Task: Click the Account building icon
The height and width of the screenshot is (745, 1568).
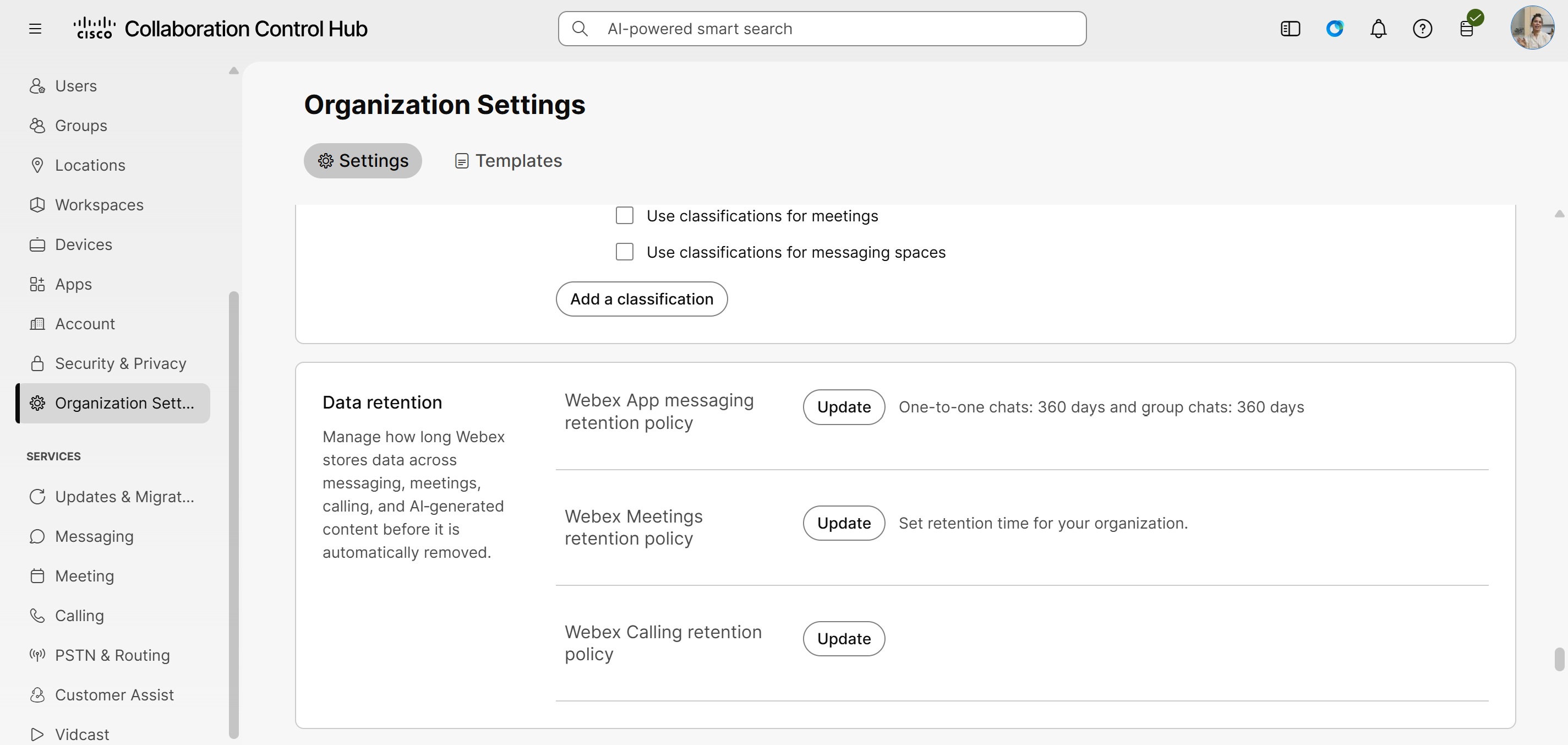Action: [x=37, y=323]
